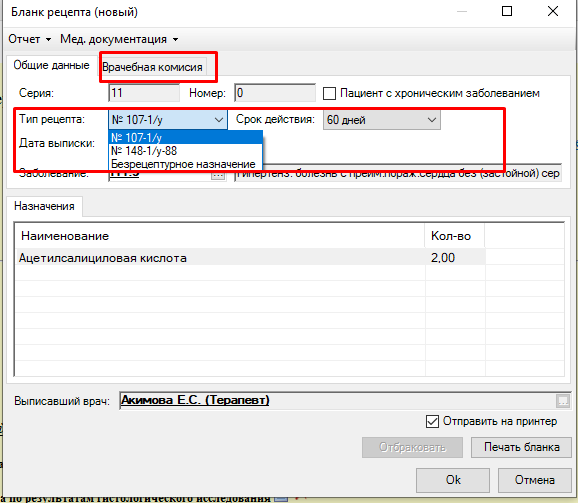Image resolution: width=578 pixels, height=503 pixels.
Task: Click the Отмена button
Action: [535, 480]
